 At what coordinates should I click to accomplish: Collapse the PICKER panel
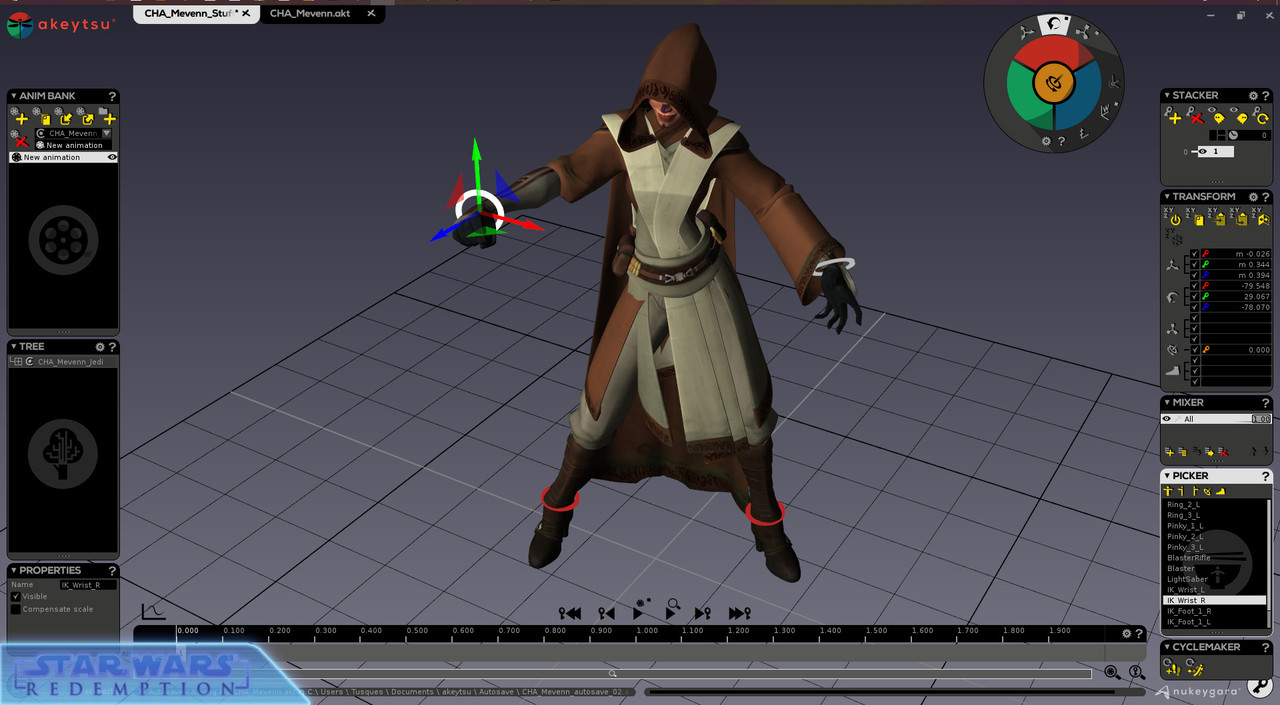pyautogui.click(x=1167, y=476)
